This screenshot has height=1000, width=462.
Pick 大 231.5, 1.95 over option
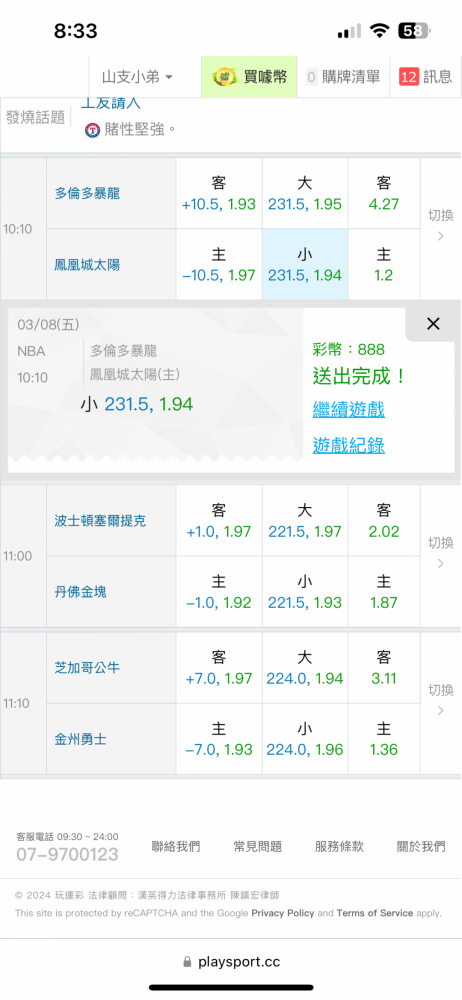pos(305,194)
